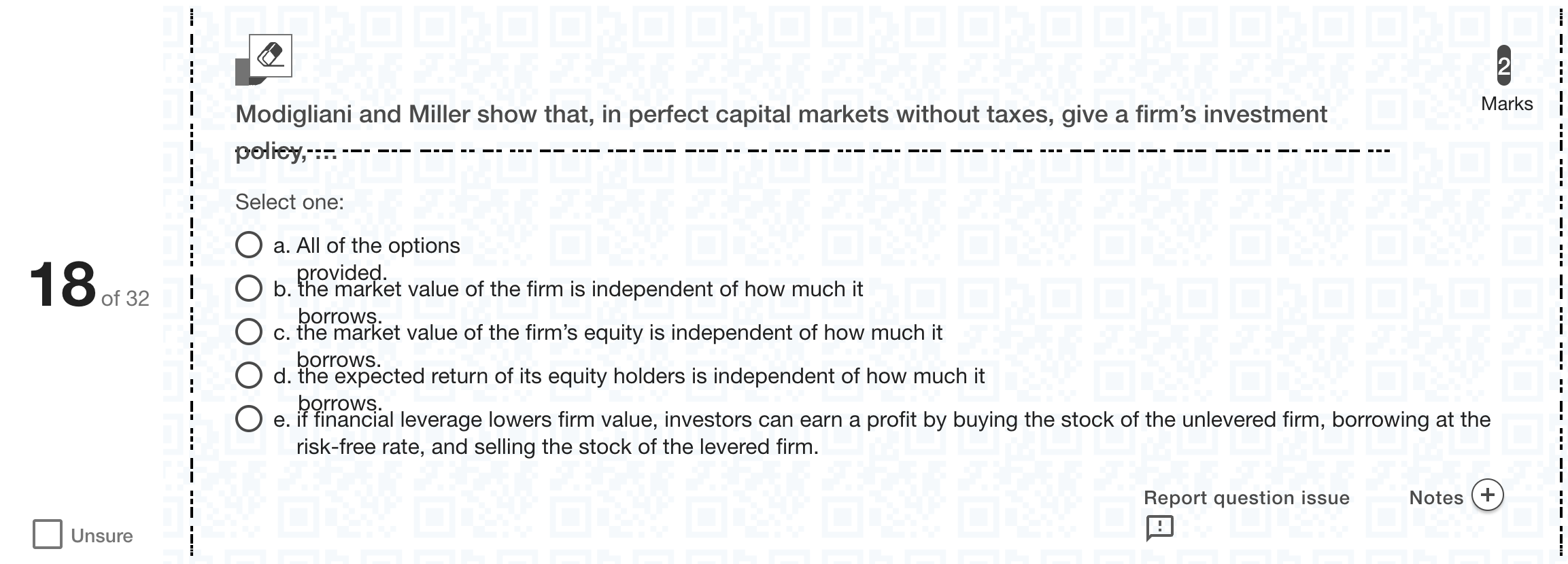This screenshot has height=564, width=1568.
Task: Select option c about the firm's equity value
Action: [249, 332]
